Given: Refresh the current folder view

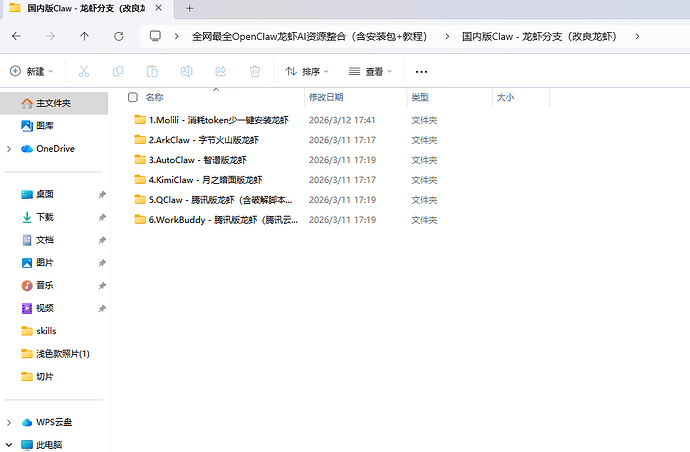Looking at the screenshot, I should 119,36.
